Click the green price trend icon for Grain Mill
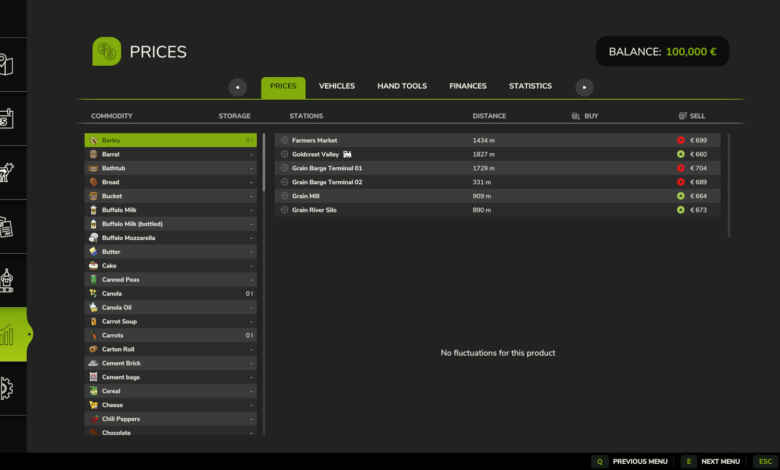Image resolution: width=780 pixels, height=470 pixels. tap(680, 196)
